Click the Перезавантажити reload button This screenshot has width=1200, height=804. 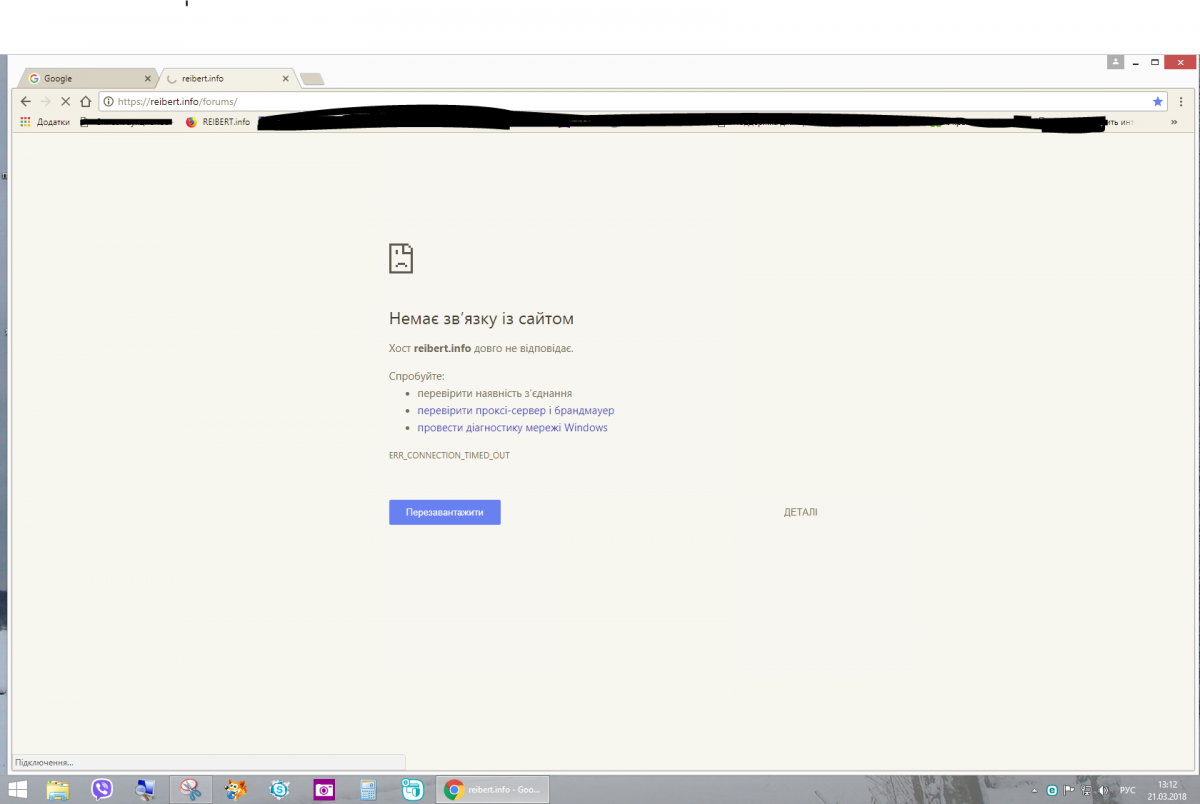[445, 512]
